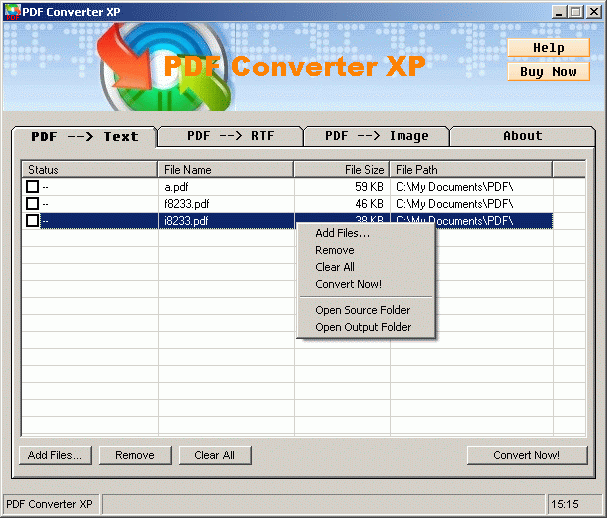Sort by the File Name column header

225,170
